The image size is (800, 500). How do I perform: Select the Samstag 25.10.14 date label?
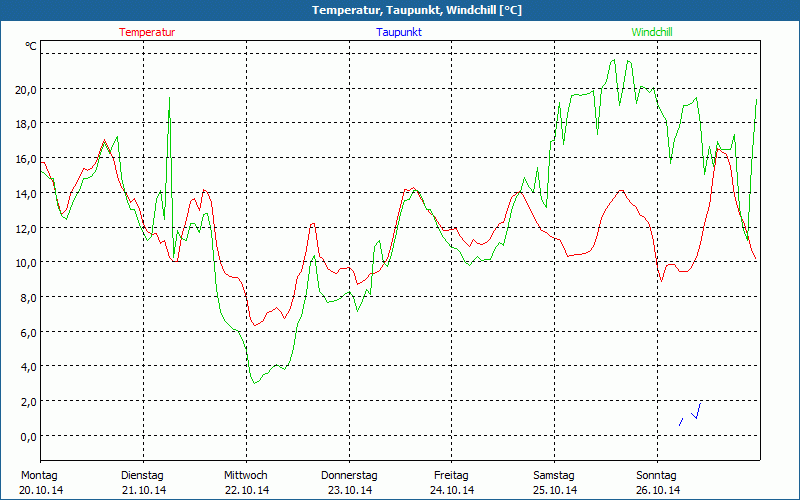click(x=554, y=482)
